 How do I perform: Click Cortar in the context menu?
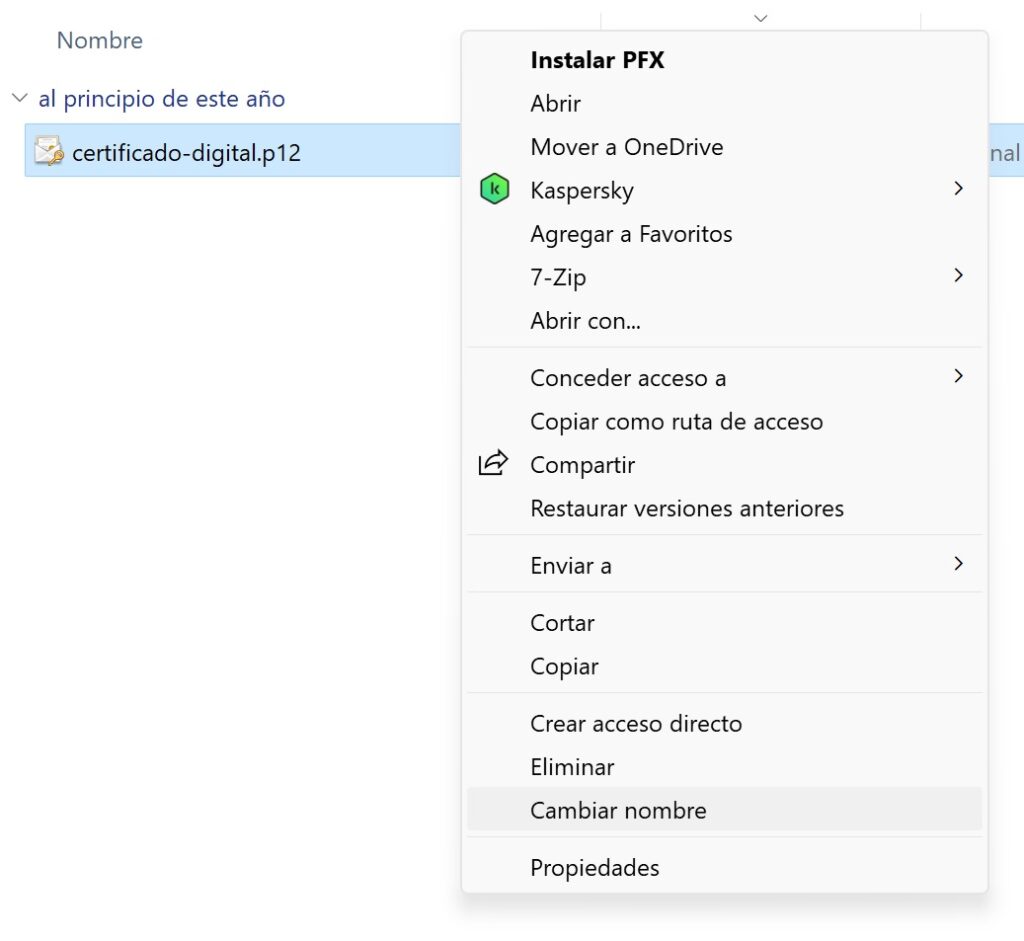(562, 623)
